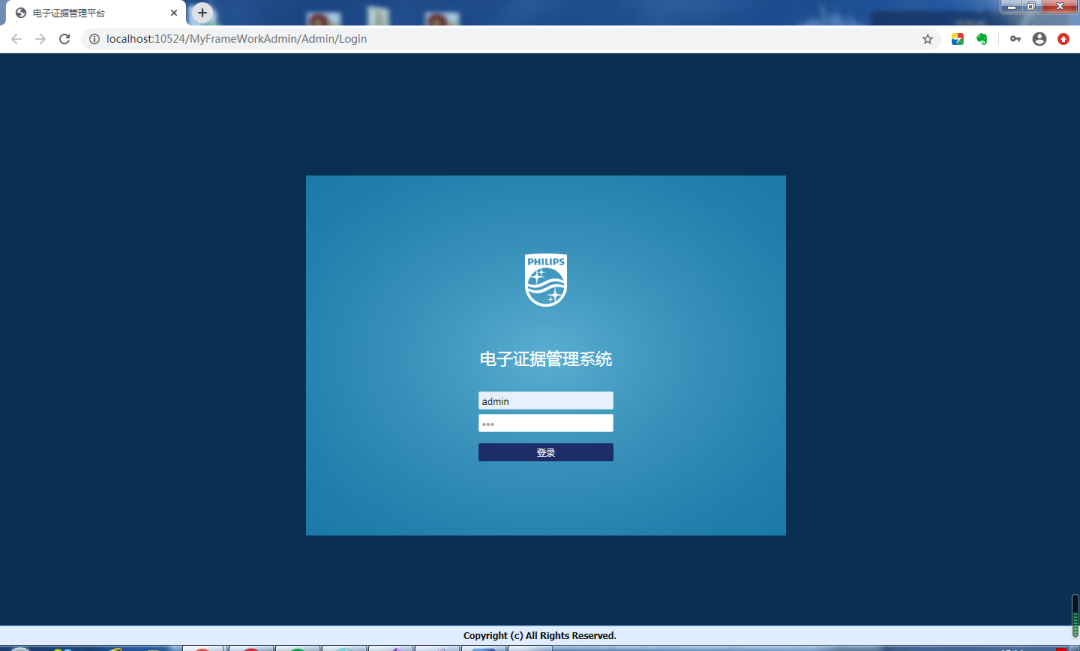Open a new browser tab

pyautogui.click(x=202, y=12)
